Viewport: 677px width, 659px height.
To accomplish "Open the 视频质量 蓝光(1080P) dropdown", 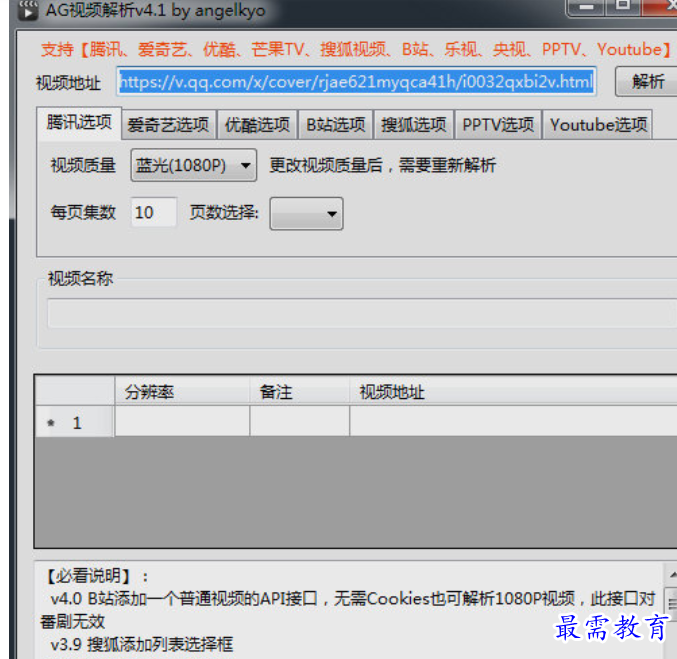I will click(193, 165).
